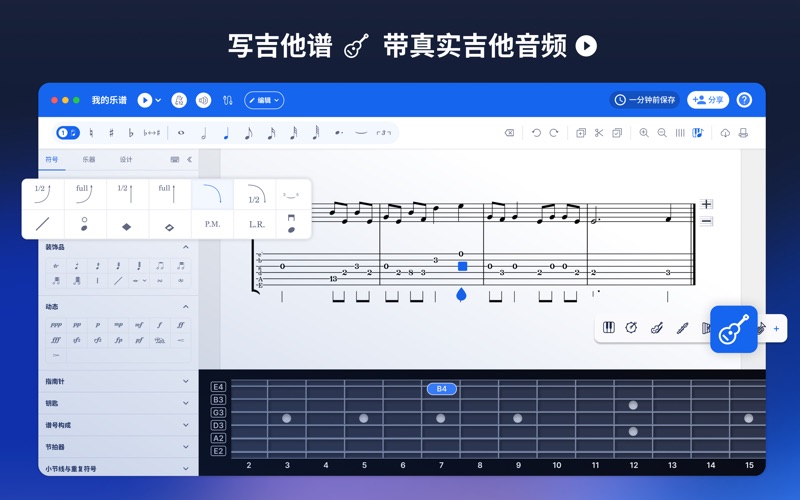Toggle enharmonic flat-to-sharp conversion
This screenshot has height=500, width=800.
[152, 133]
